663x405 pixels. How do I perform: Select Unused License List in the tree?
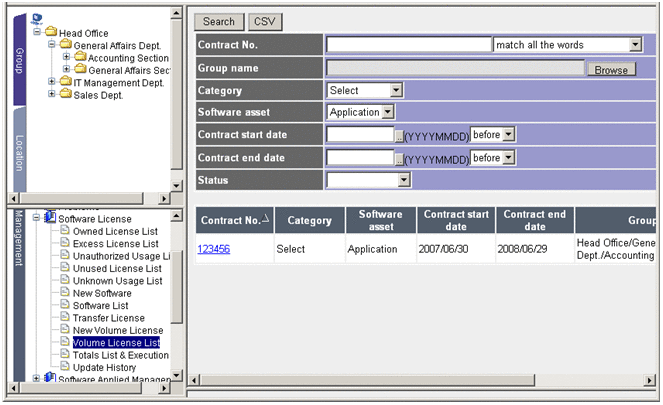point(115,269)
